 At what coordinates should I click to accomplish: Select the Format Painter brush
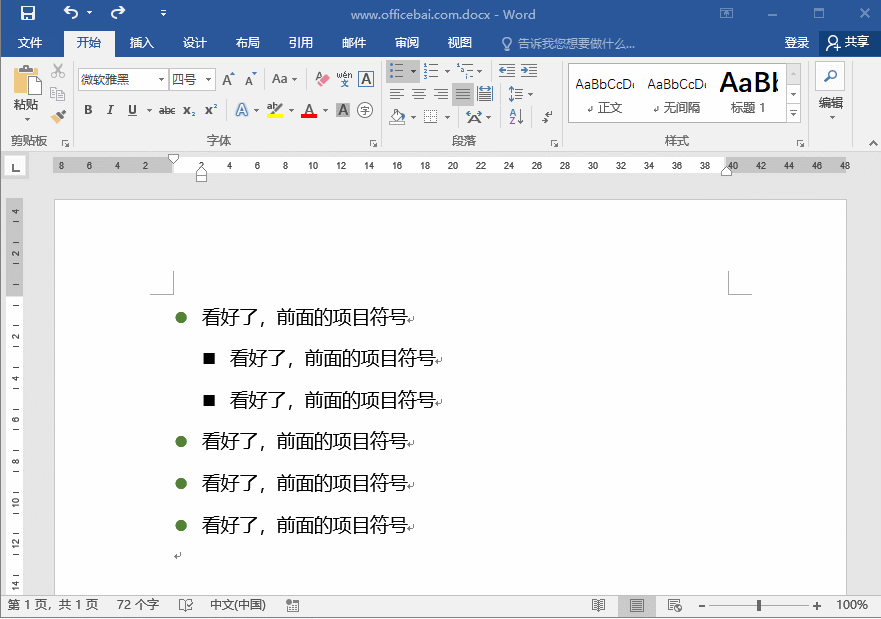coord(57,116)
